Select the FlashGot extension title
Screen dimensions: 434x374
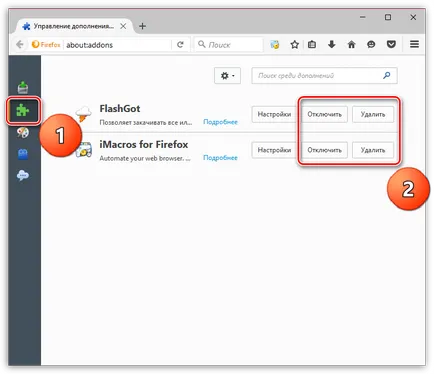coord(120,109)
